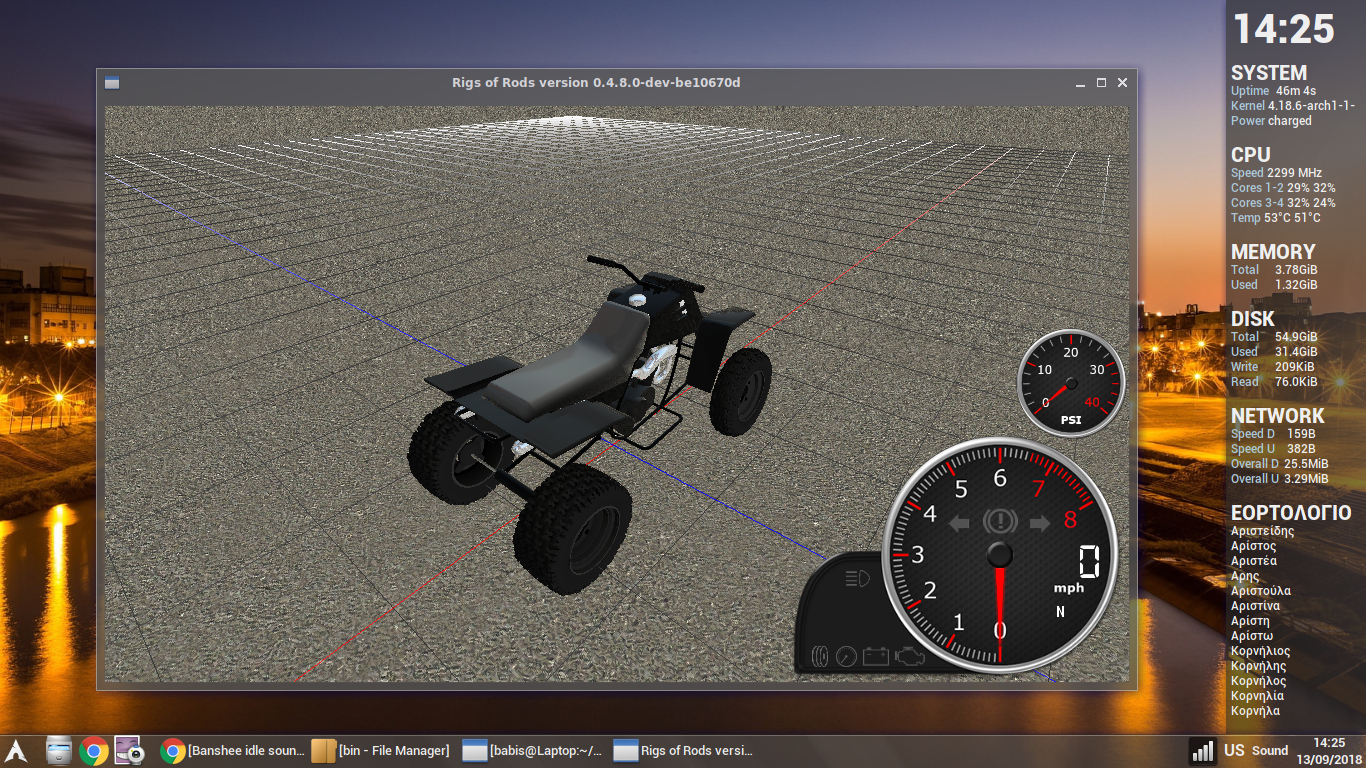Click the check engine indicator icon
Image resolution: width=1366 pixels, height=768 pixels.
click(909, 657)
